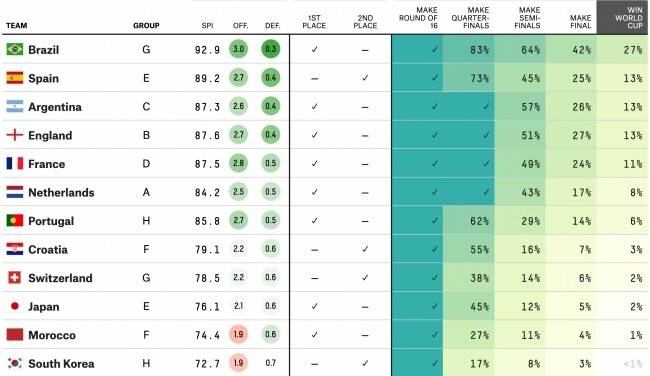This screenshot has height=376, width=650.
Task: Click Spain's 2nd place checkmark
Action: click(x=365, y=78)
